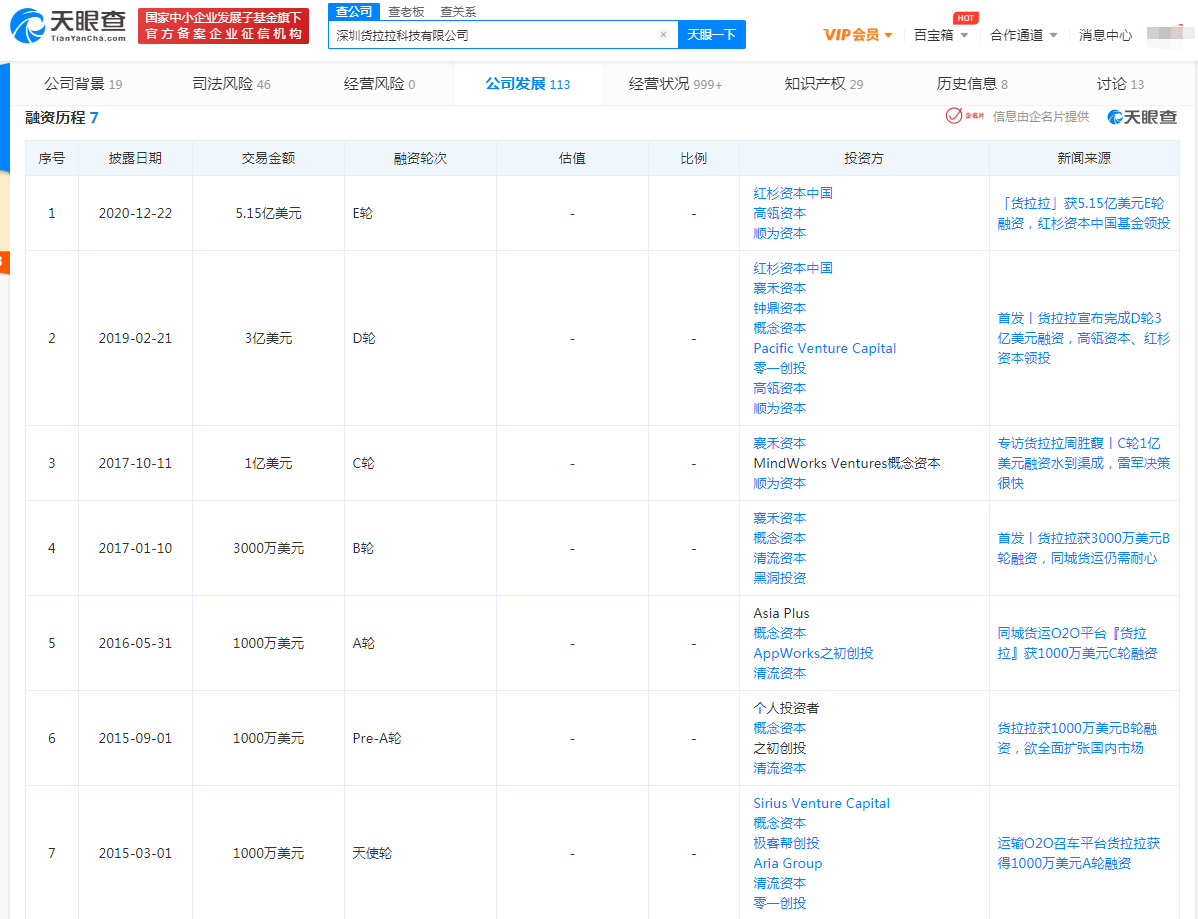Click the orange side tab at the left edge
The height and width of the screenshot is (919, 1198).
click(x=4, y=262)
